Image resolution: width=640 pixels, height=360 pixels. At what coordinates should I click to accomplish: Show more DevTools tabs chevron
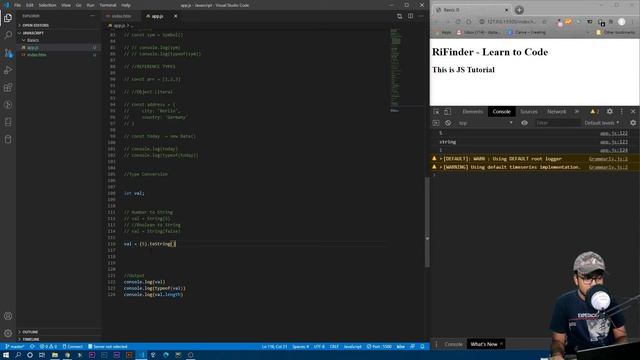pyautogui.click(x=577, y=111)
